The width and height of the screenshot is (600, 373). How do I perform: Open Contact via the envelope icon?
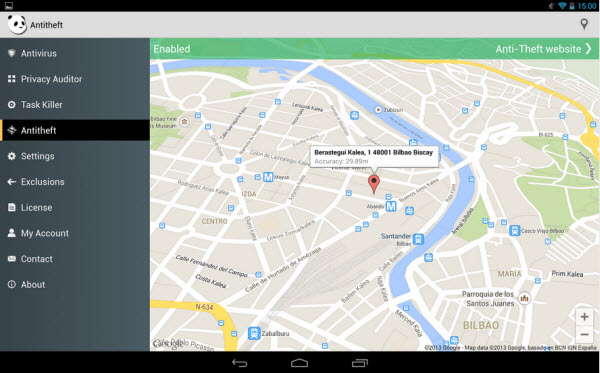(12, 259)
